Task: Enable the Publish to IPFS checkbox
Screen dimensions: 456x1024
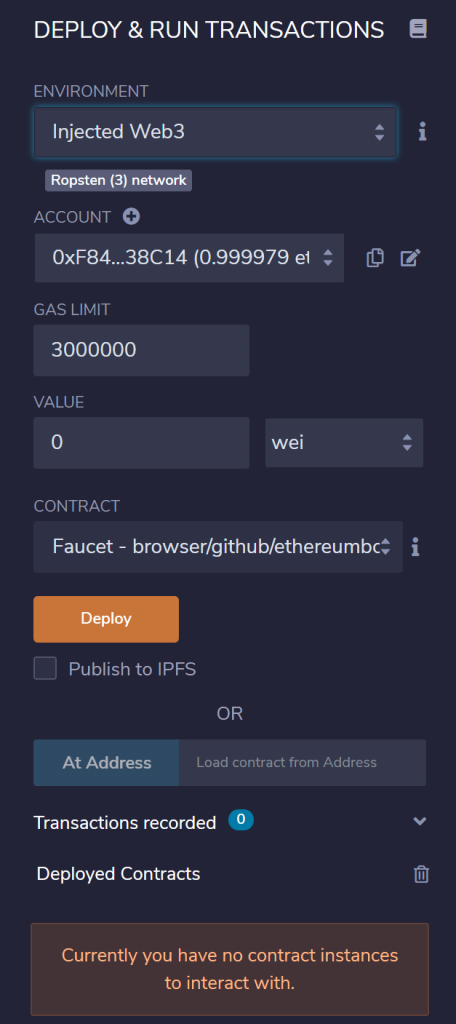Action: pyautogui.click(x=45, y=669)
